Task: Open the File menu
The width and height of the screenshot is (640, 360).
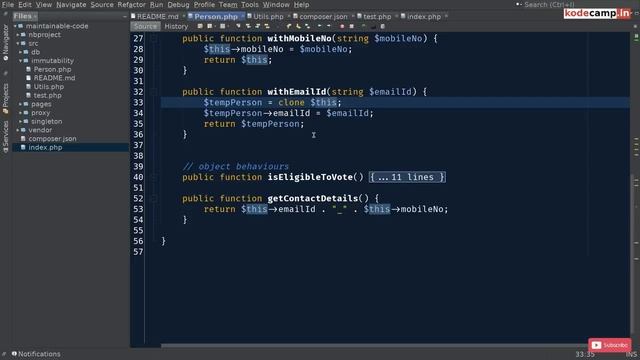Action: [8, 5]
